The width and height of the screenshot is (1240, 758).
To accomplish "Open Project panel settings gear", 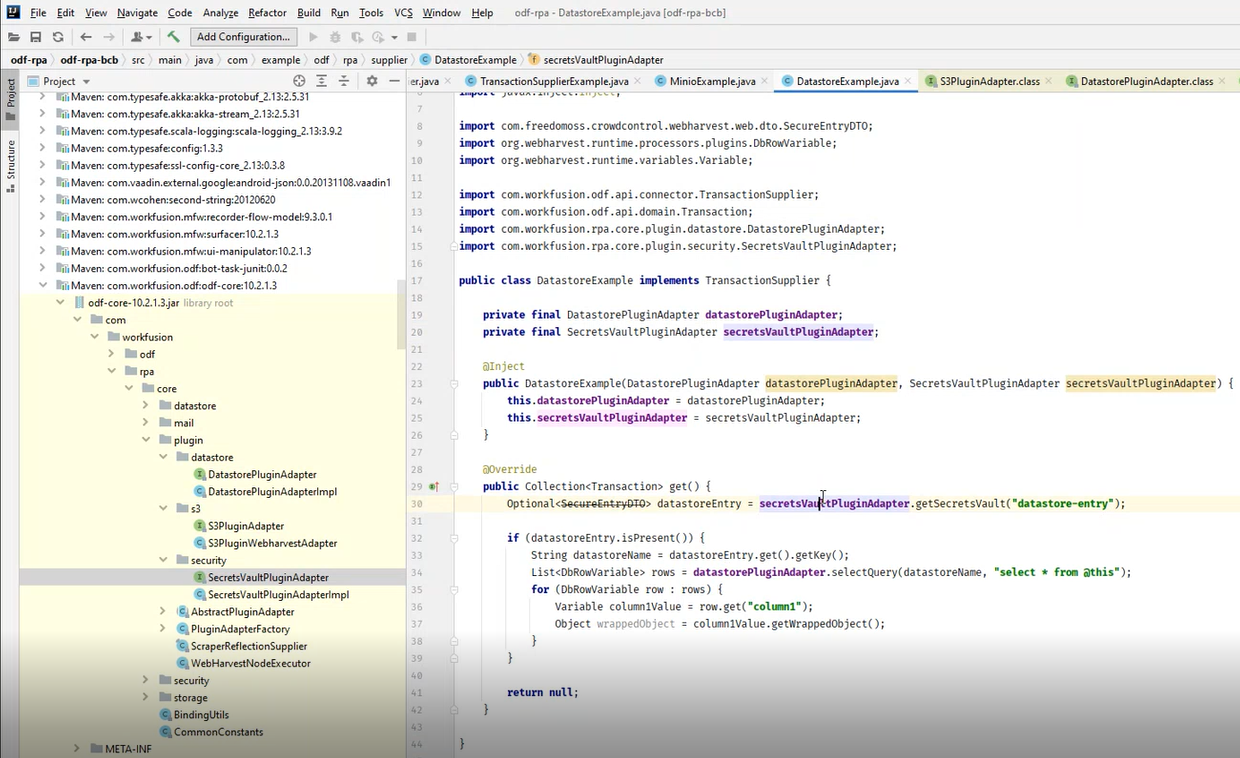I will click(x=372, y=81).
